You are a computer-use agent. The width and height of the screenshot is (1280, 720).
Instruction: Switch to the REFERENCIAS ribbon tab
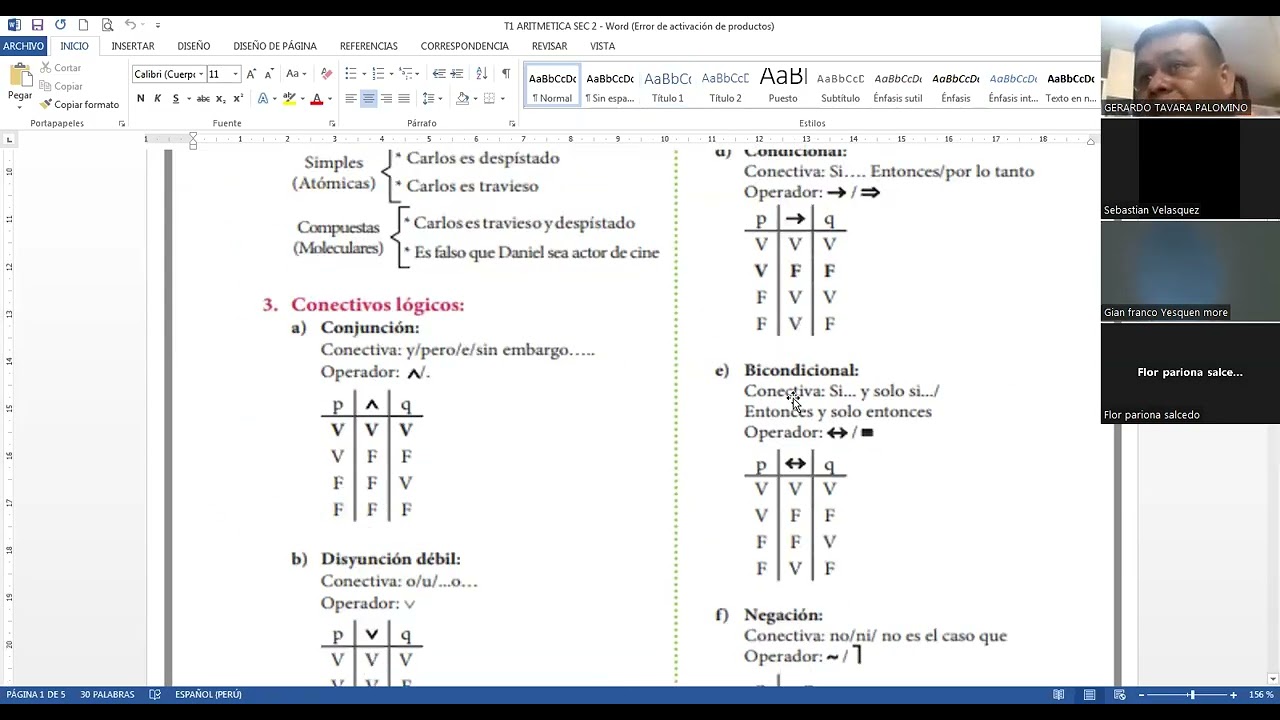(x=369, y=46)
